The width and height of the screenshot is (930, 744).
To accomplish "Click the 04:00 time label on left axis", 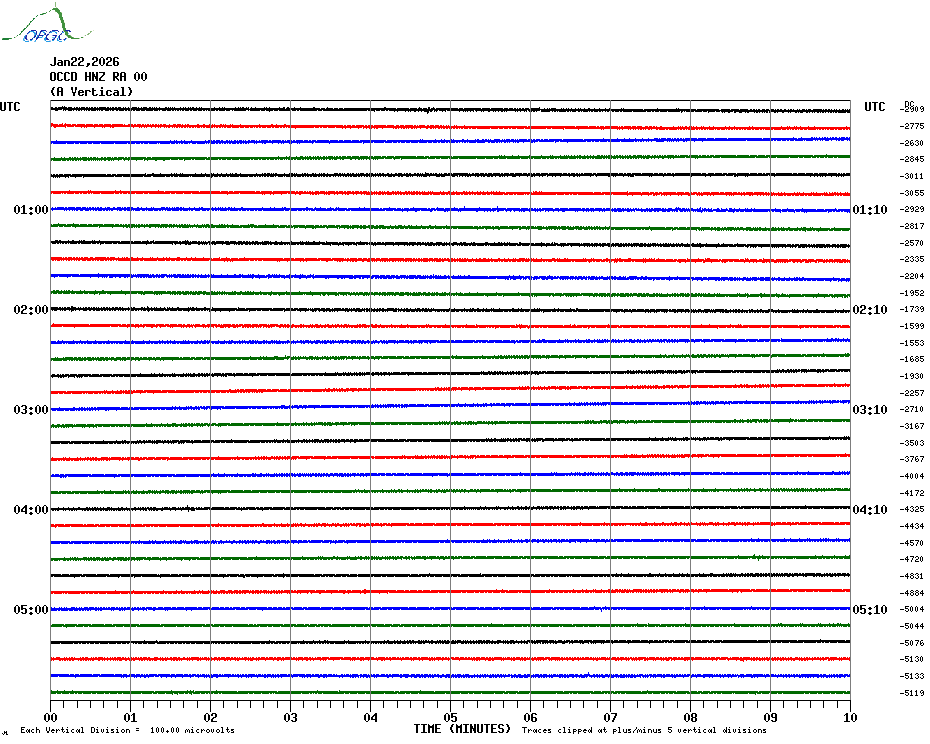I will point(31,510).
